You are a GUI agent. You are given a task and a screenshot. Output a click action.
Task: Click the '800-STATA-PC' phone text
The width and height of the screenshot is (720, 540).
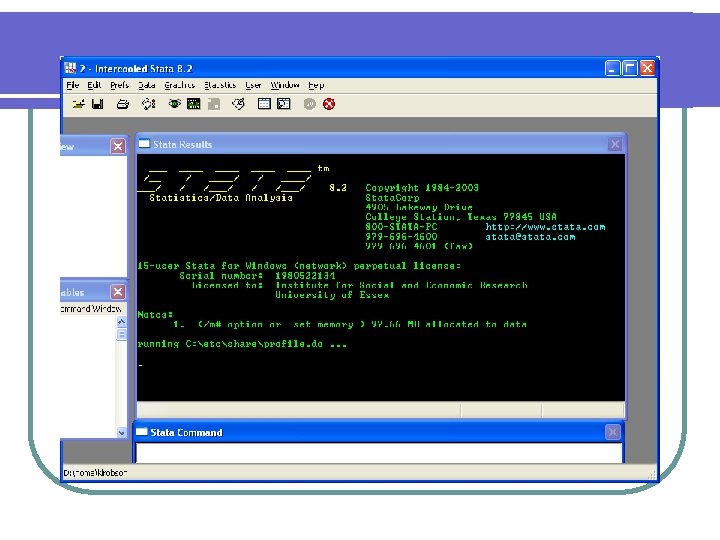coord(401,227)
